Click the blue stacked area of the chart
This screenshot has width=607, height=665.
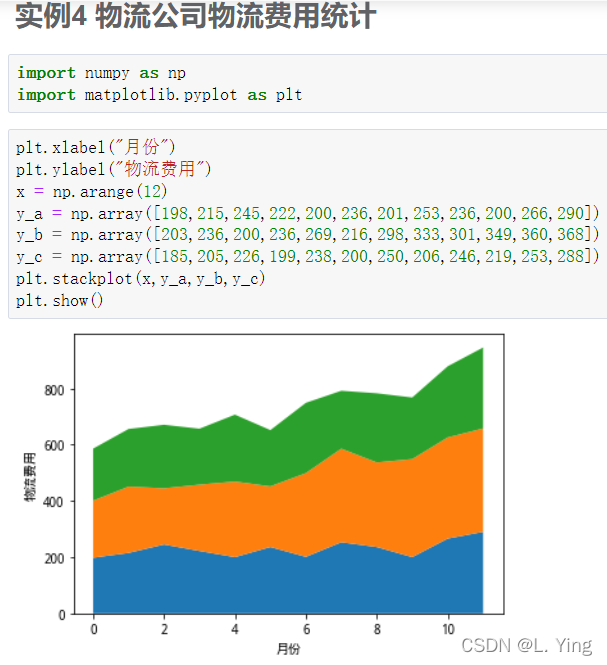click(288, 581)
